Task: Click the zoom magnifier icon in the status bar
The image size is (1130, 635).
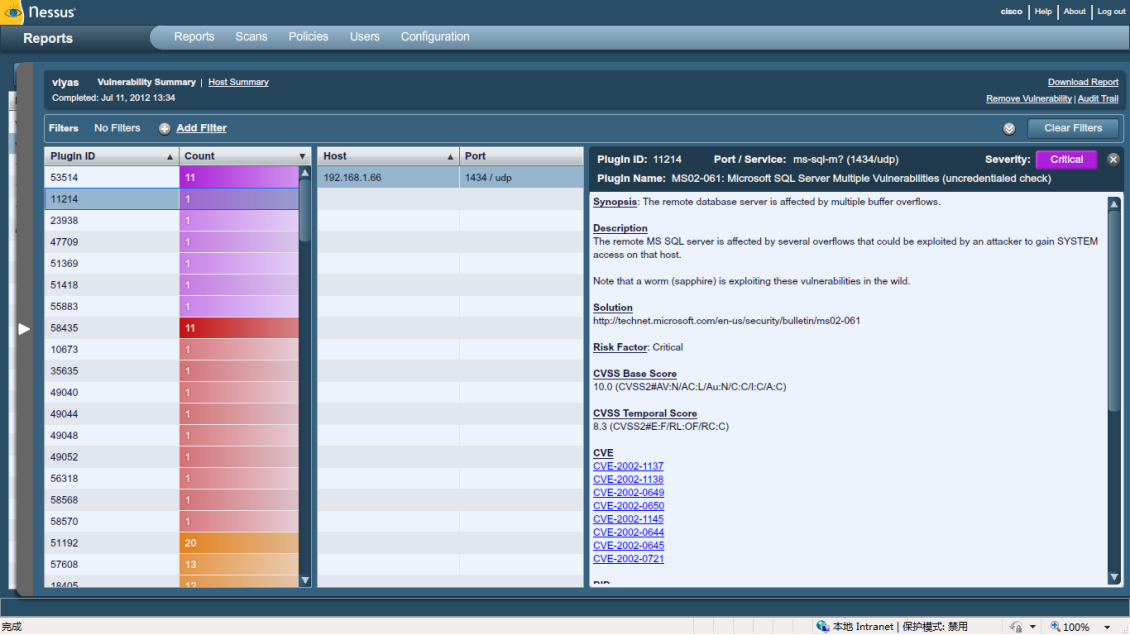Action: (1055, 626)
